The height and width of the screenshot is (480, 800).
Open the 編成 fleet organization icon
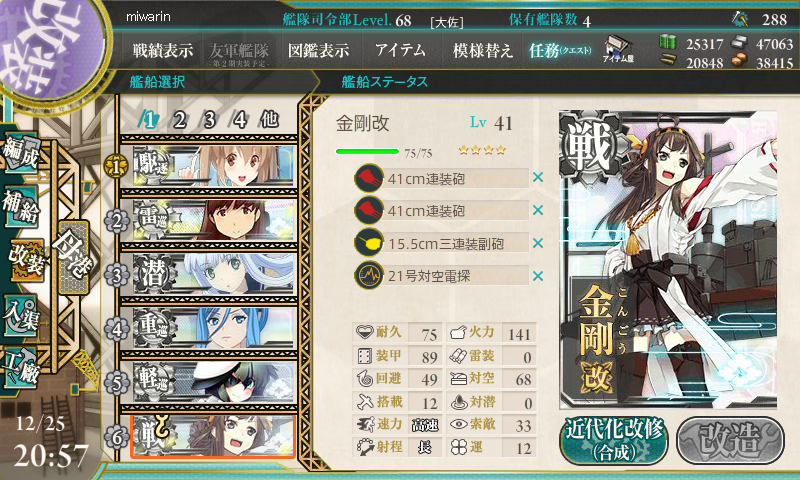pyautogui.click(x=21, y=152)
